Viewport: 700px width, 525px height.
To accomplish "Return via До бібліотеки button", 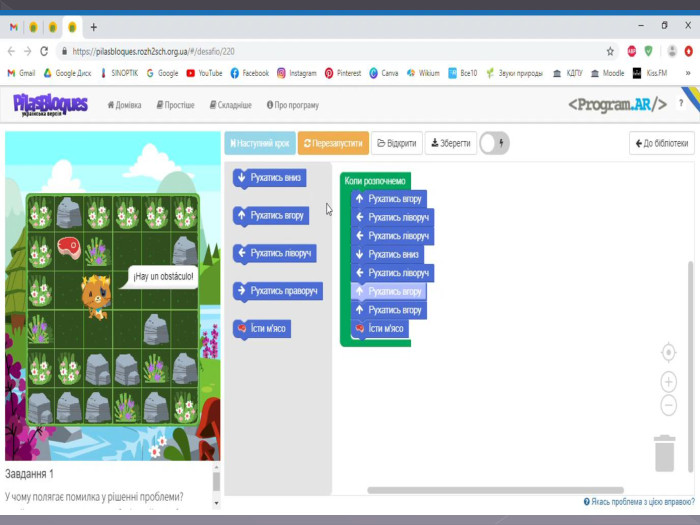I will (x=661, y=144).
